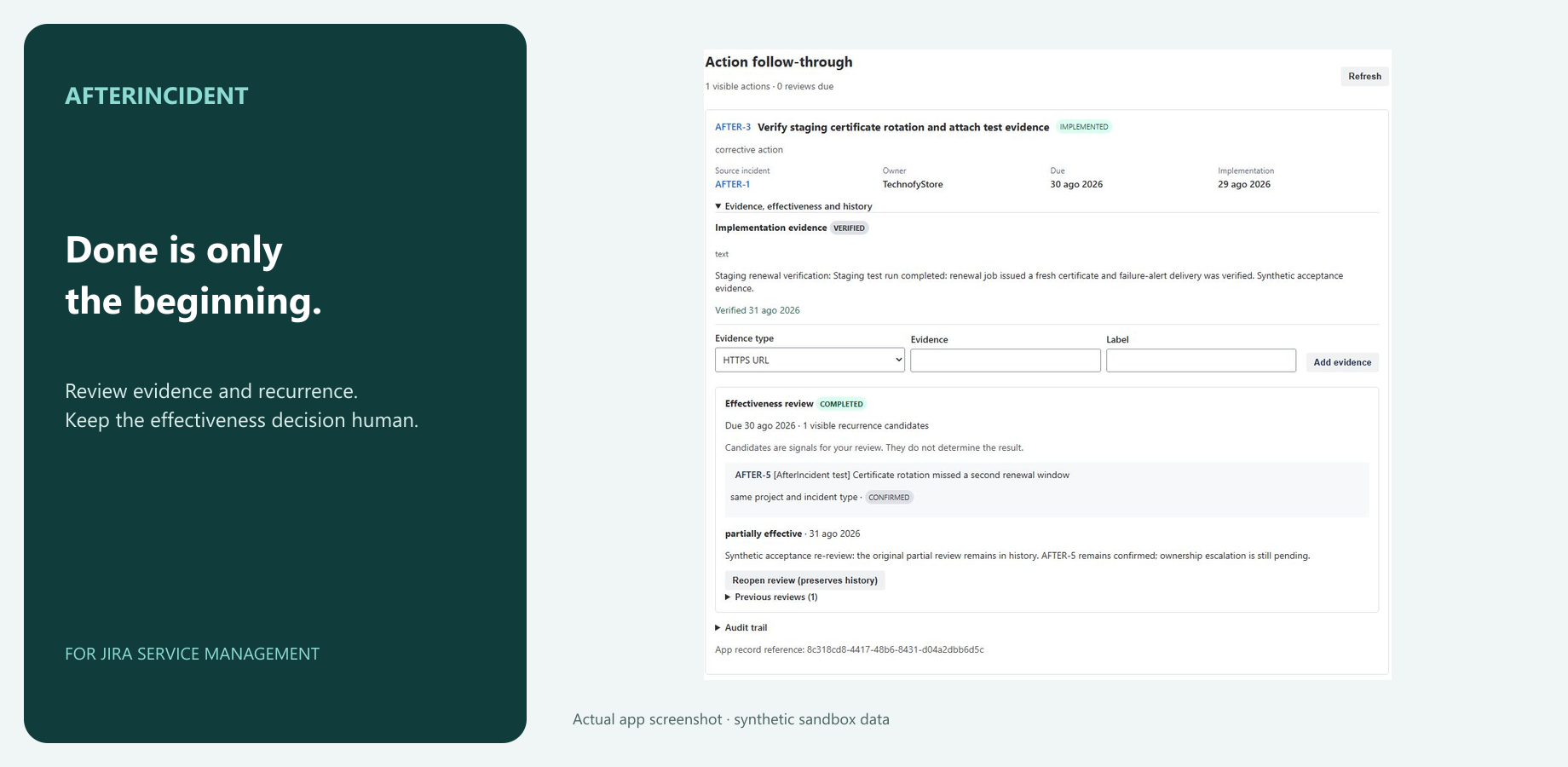Click the AFTER-5 recurrence candidate row
The height and width of the screenshot is (767, 1568).
[x=1046, y=490]
